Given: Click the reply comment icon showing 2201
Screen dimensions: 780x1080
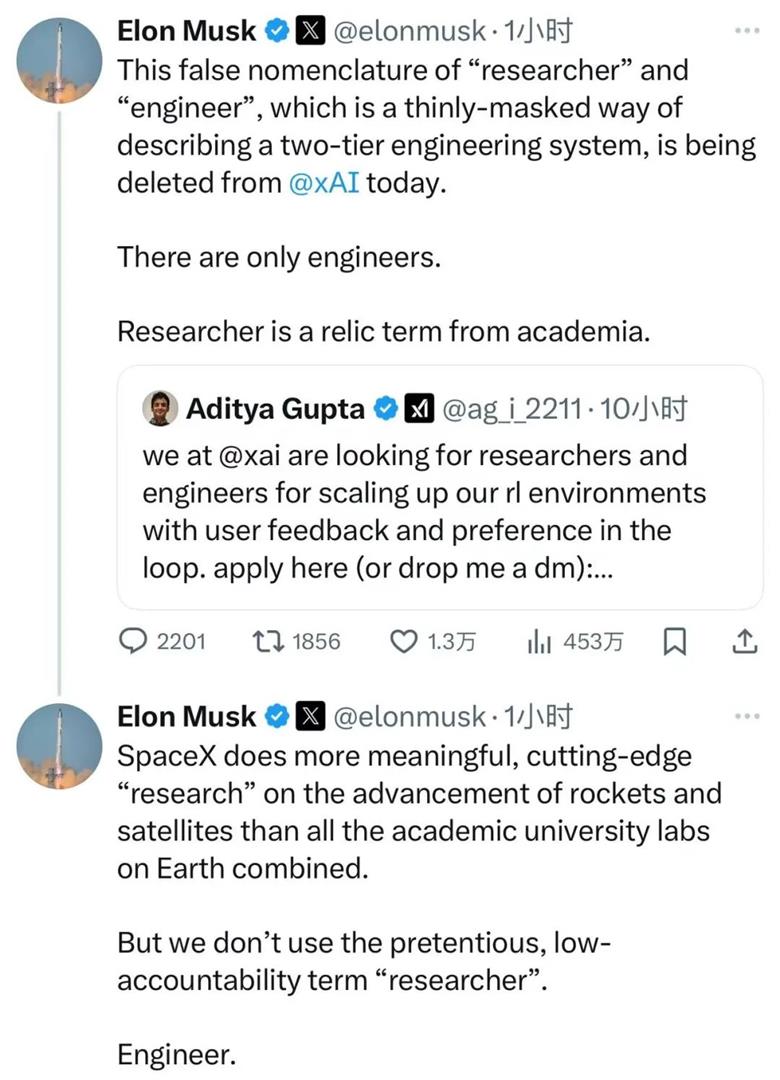Looking at the screenshot, I should (133, 642).
